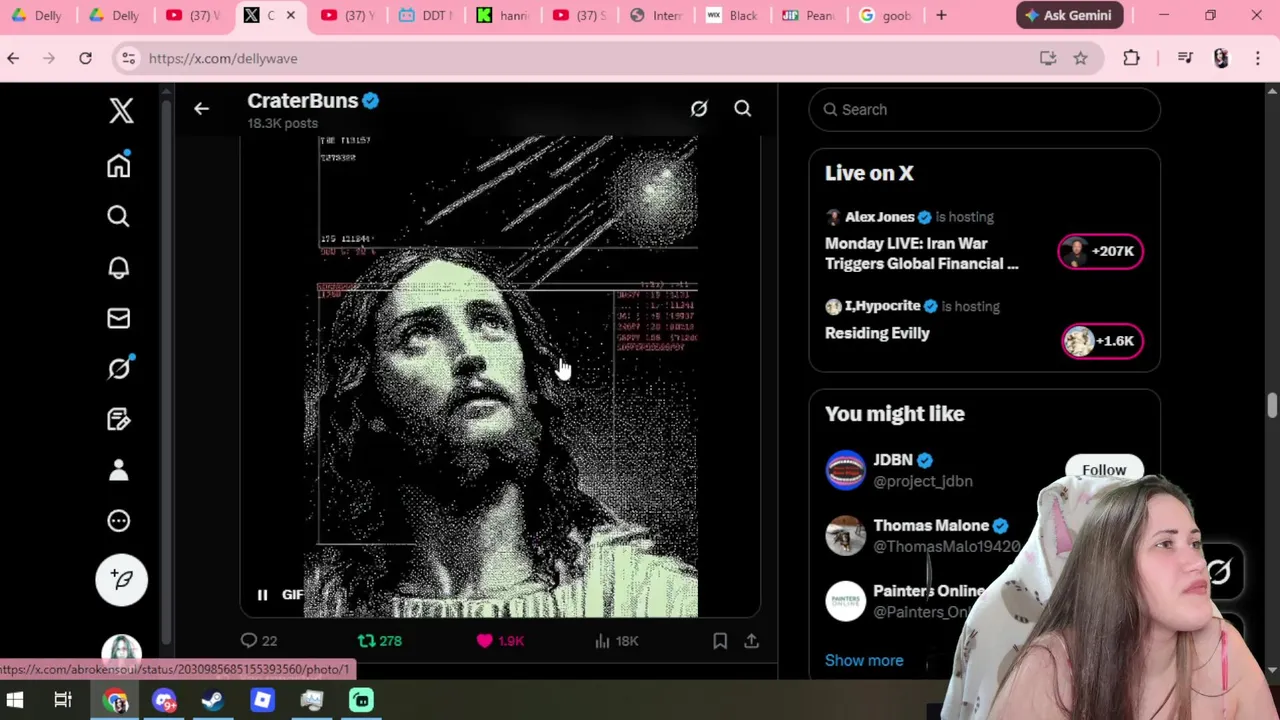Follow JDBN account
This screenshot has width=1280, height=720.
1104,470
